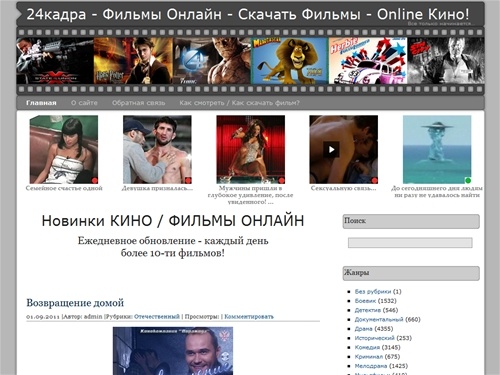Open the Исторический genre

click(374, 338)
